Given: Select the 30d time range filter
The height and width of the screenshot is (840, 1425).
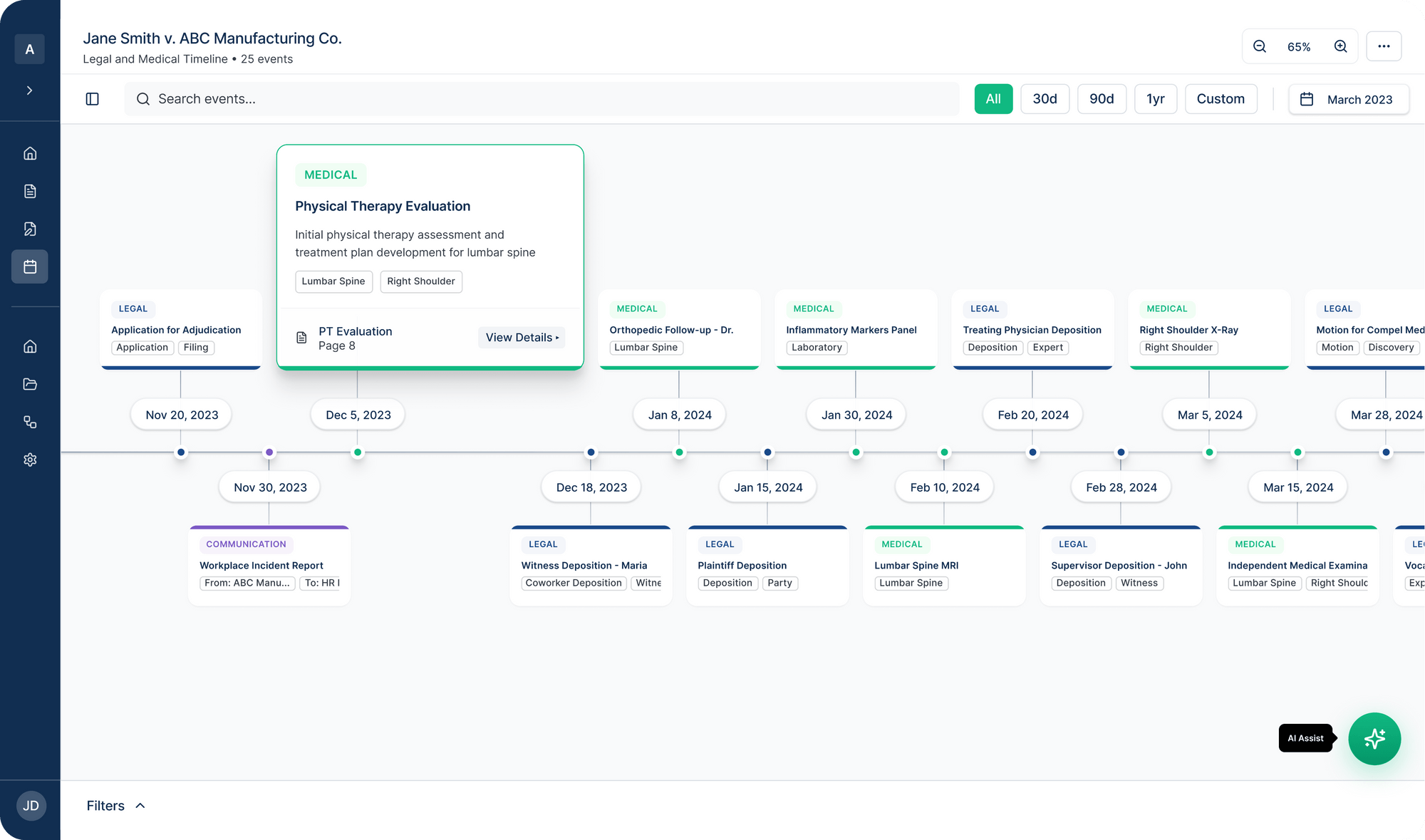Looking at the screenshot, I should tap(1045, 99).
